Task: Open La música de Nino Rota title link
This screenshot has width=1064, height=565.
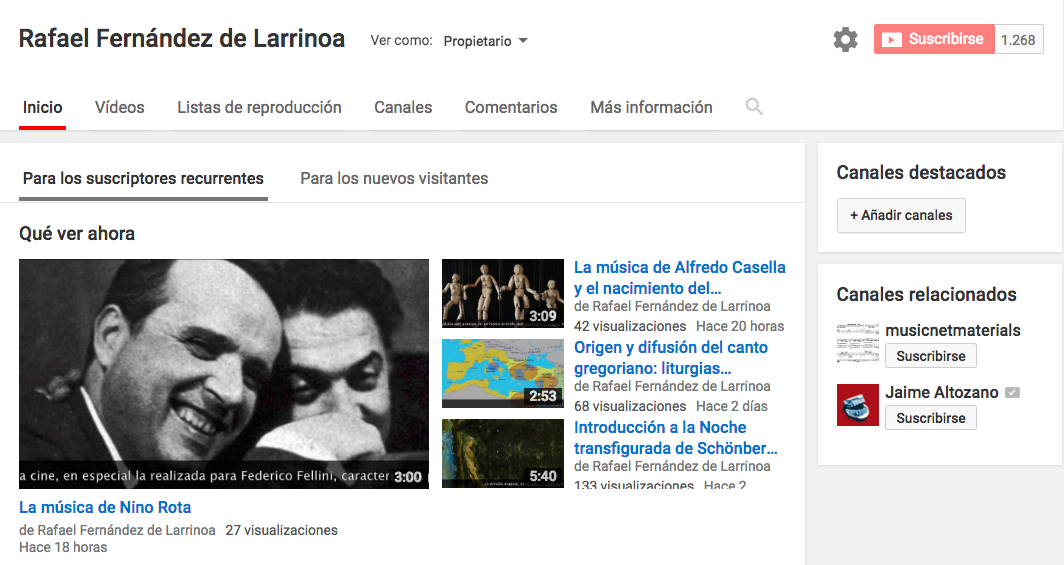Action: [x=105, y=507]
